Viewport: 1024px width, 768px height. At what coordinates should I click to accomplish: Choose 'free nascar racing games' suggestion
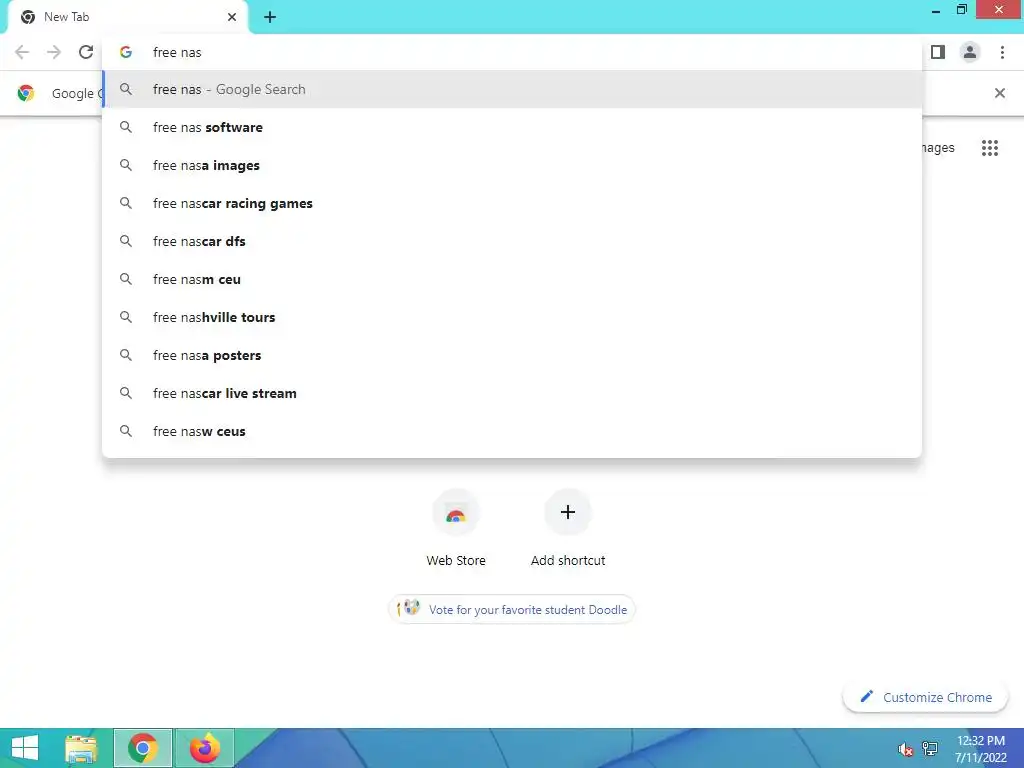click(512, 203)
